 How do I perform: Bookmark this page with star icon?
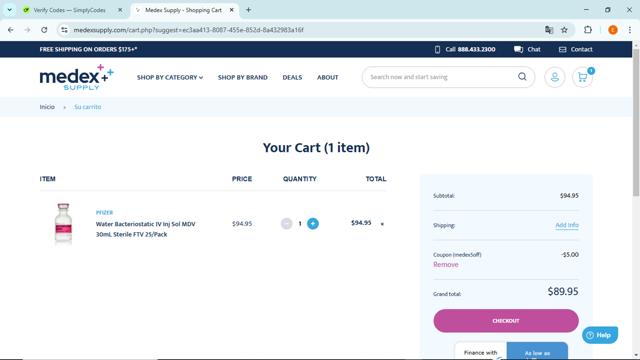[564, 30]
